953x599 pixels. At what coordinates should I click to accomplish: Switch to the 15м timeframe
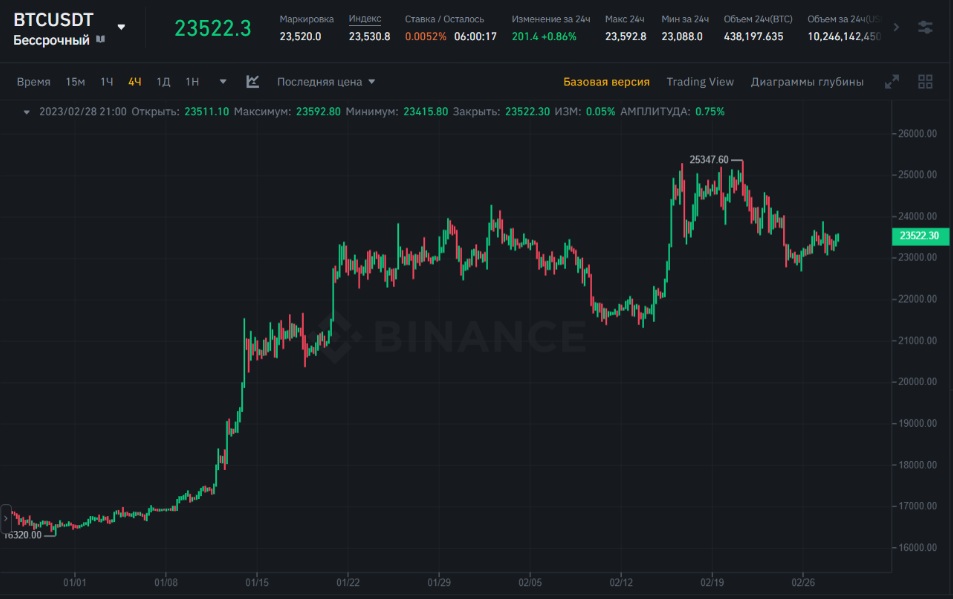click(x=75, y=82)
